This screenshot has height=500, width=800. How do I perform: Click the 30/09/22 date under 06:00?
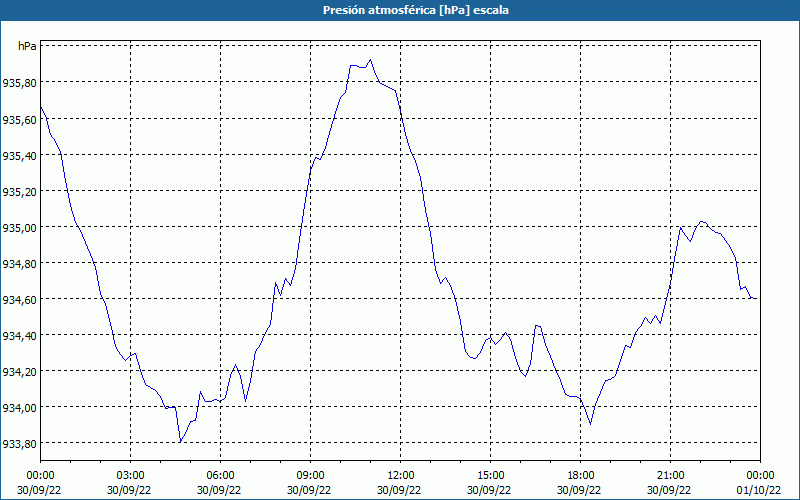(x=220, y=490)
